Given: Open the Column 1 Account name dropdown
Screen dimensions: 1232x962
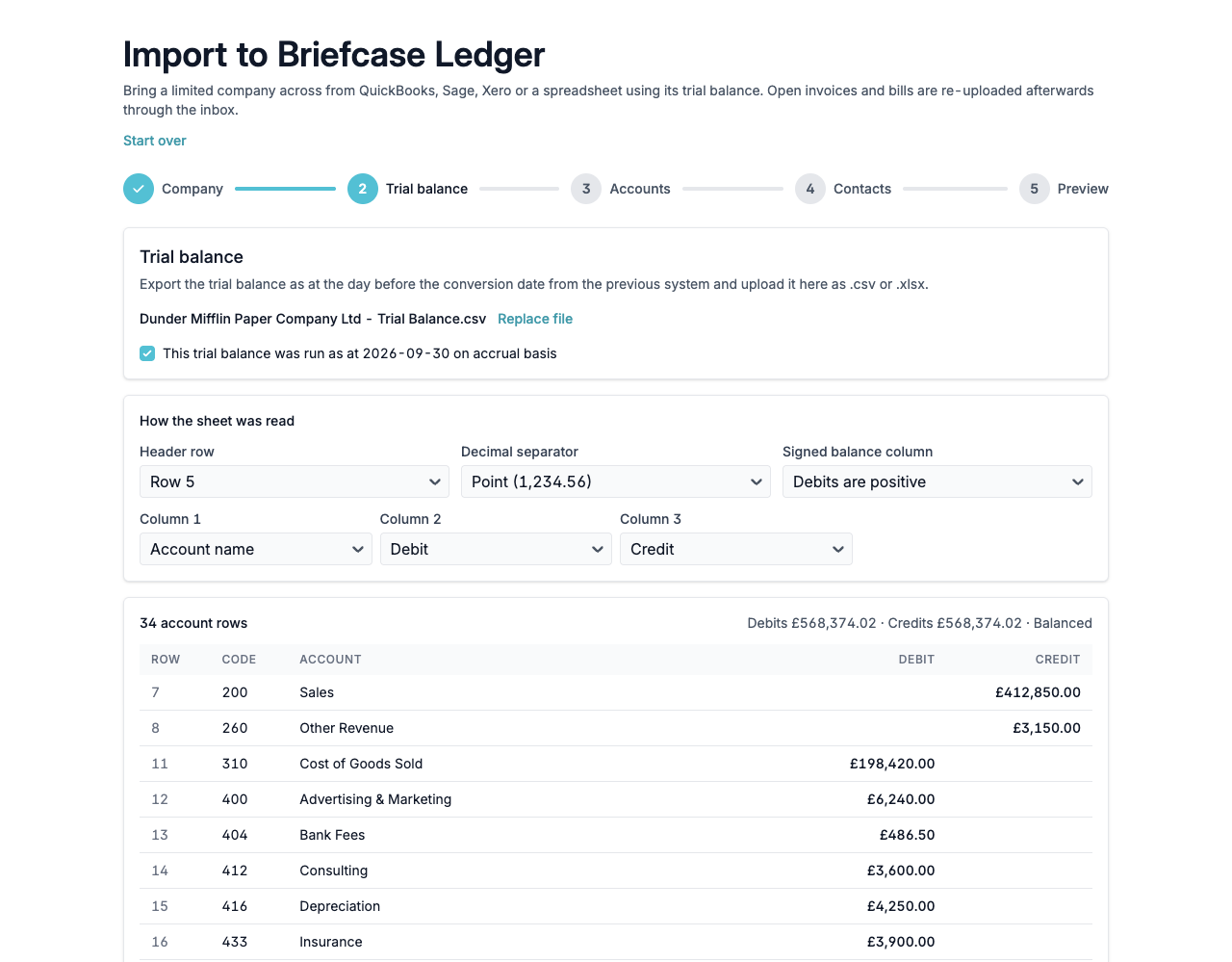Looking at the screenshot, I should (x=256, y=549).
